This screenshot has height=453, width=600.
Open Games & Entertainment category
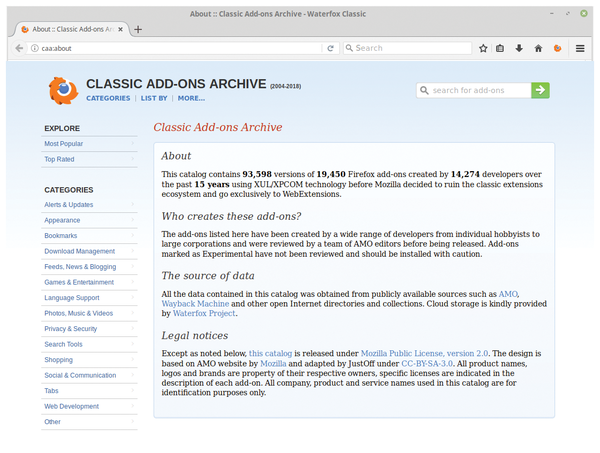pos(89,282)
